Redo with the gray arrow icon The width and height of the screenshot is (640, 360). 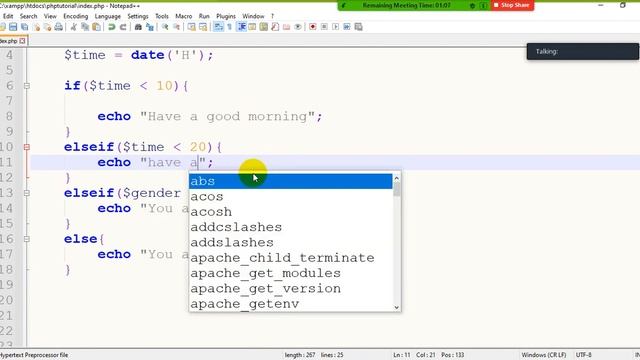123,27
